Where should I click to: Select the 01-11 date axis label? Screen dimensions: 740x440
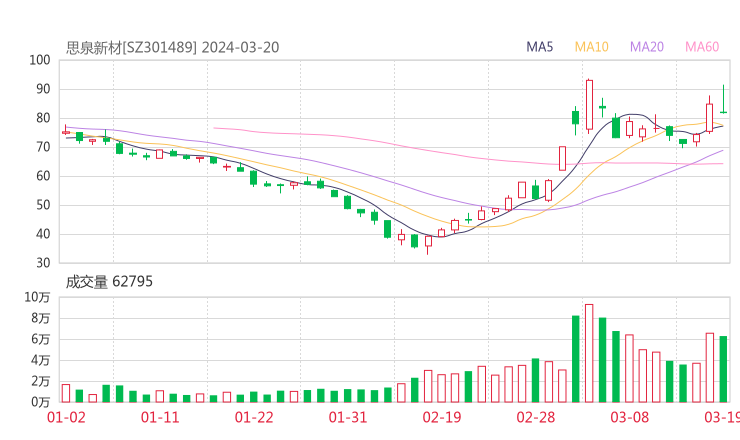coord(160,417)
